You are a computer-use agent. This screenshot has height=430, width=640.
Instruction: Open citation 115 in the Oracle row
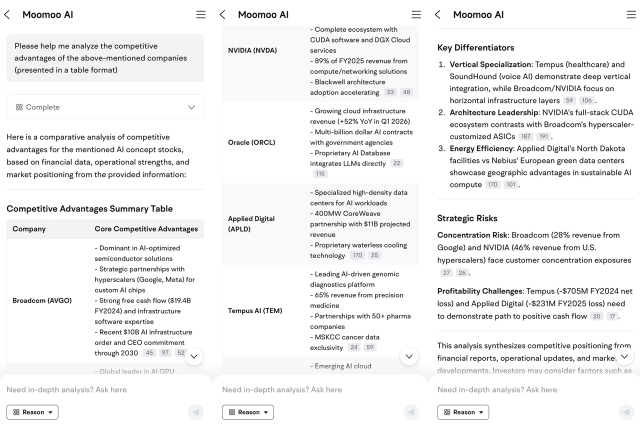pyautogui.click(x=320, y=173)
